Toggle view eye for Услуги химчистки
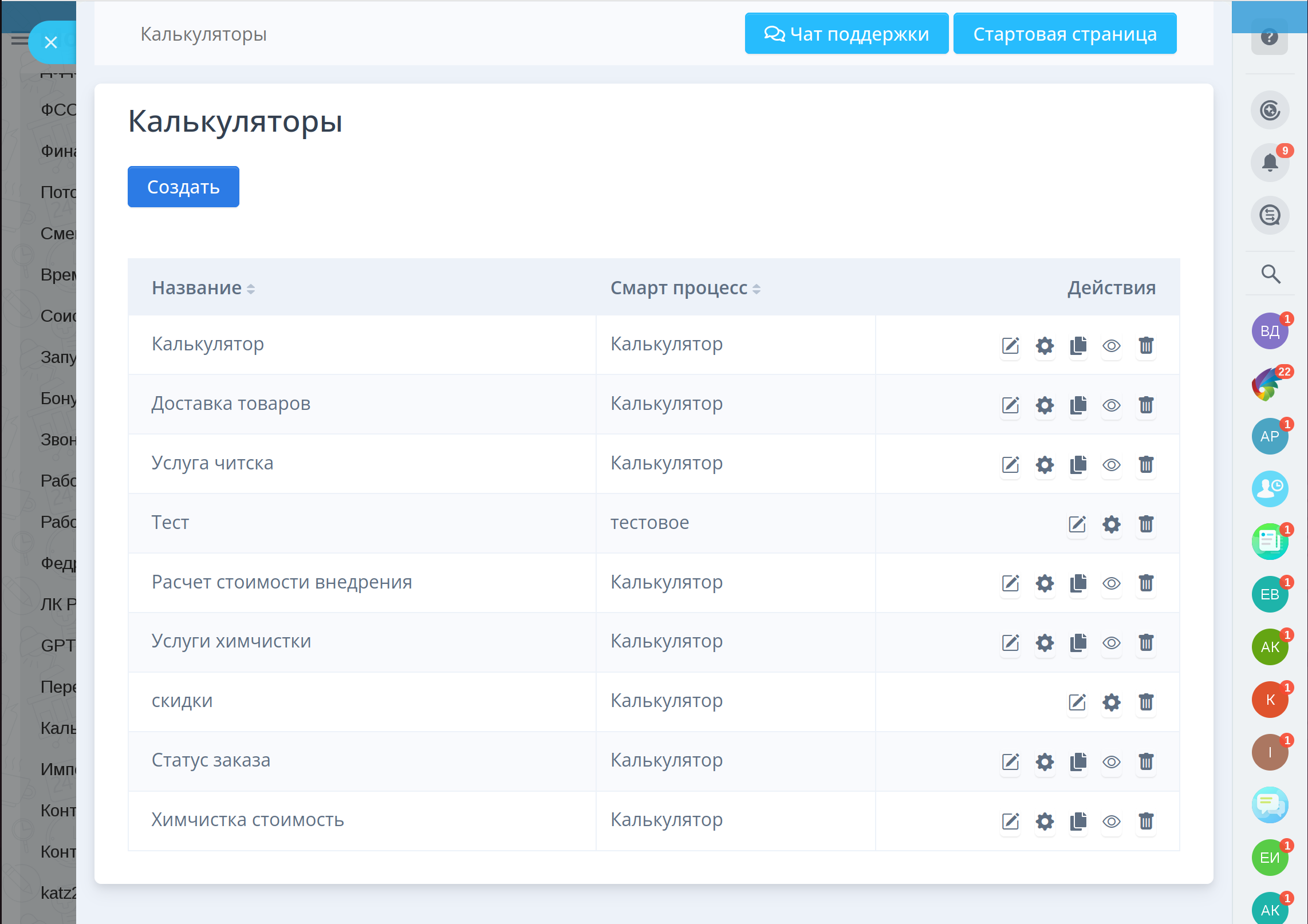The width and height of the screenshot is (1308, 924). point(1112,643)
